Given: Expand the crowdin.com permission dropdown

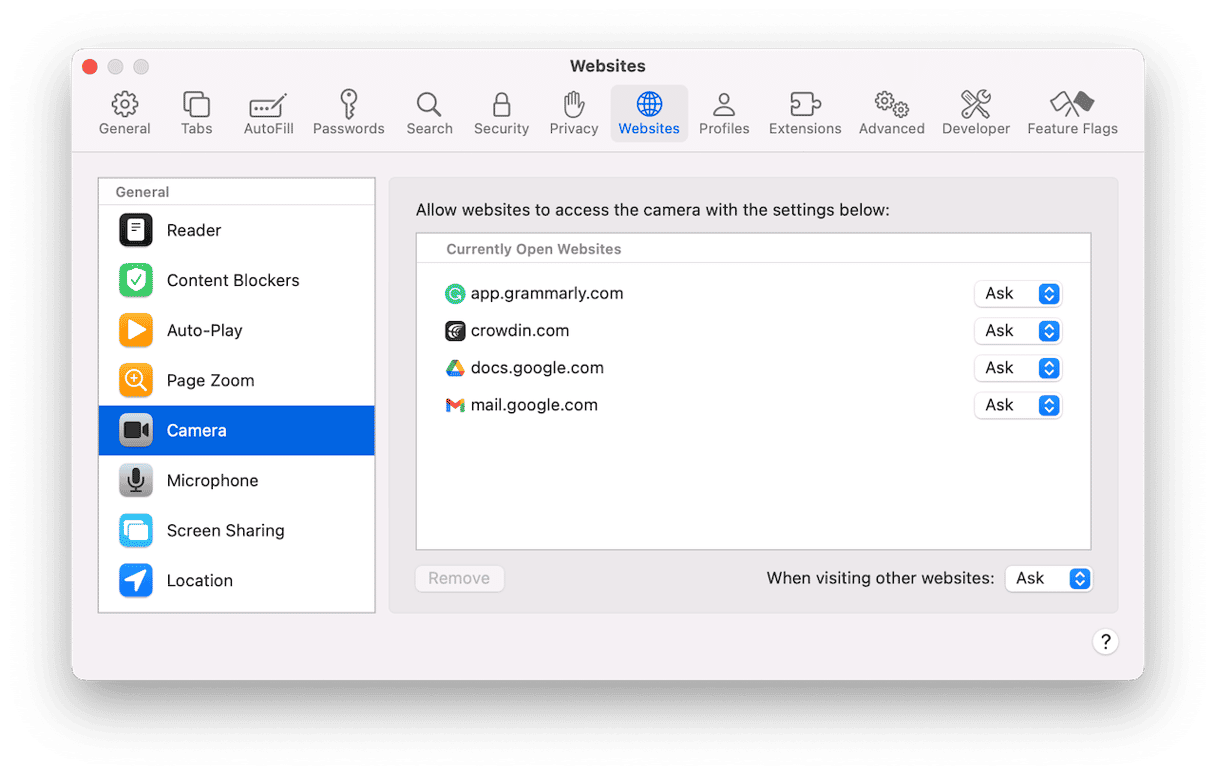Looking at the screenshot, I should pos(1017,331).
